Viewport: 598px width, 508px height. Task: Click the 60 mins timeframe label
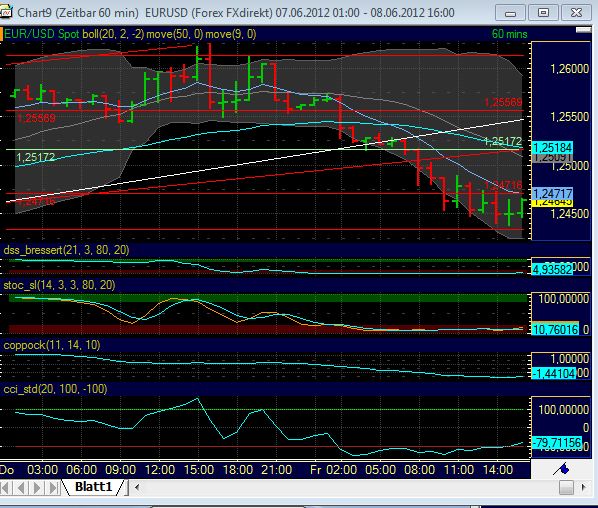tap(510, 34)
